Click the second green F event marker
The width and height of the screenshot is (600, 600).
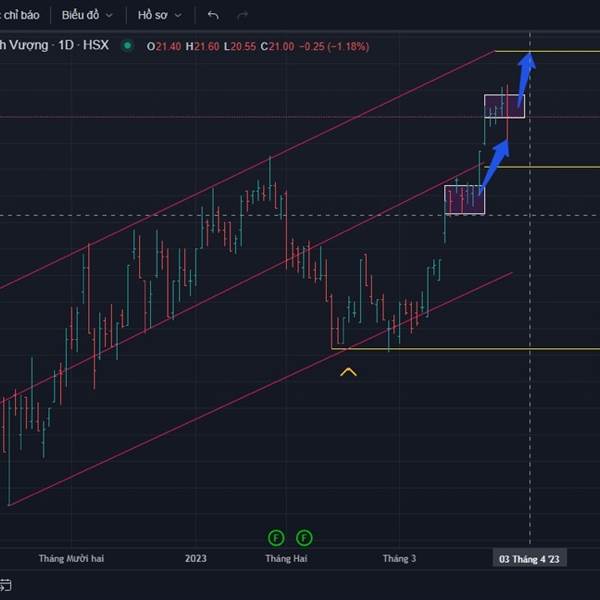(304, 538)
